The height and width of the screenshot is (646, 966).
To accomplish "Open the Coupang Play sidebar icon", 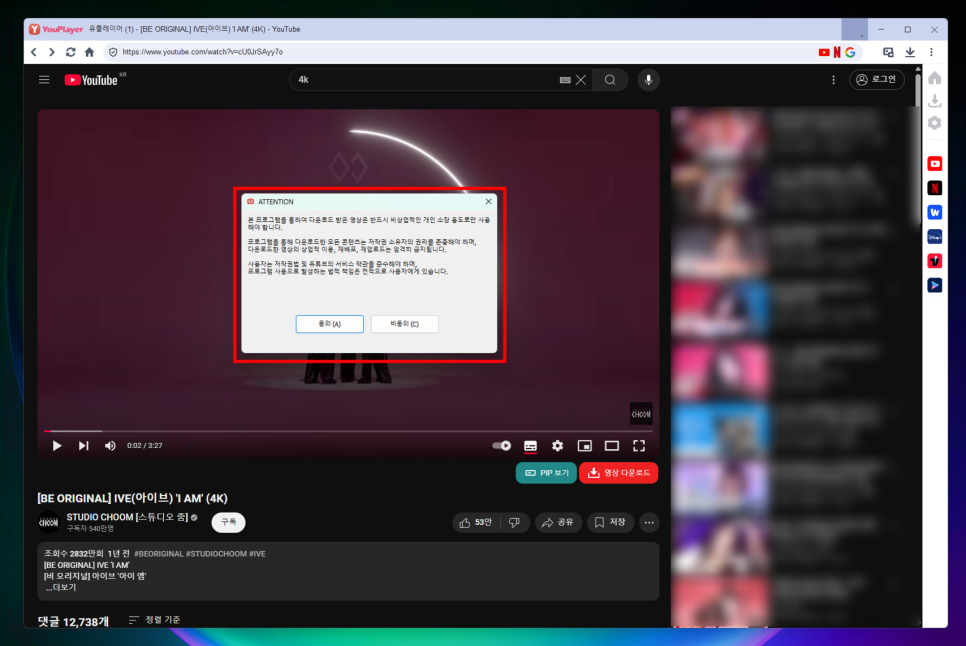I will click(935, 285).
